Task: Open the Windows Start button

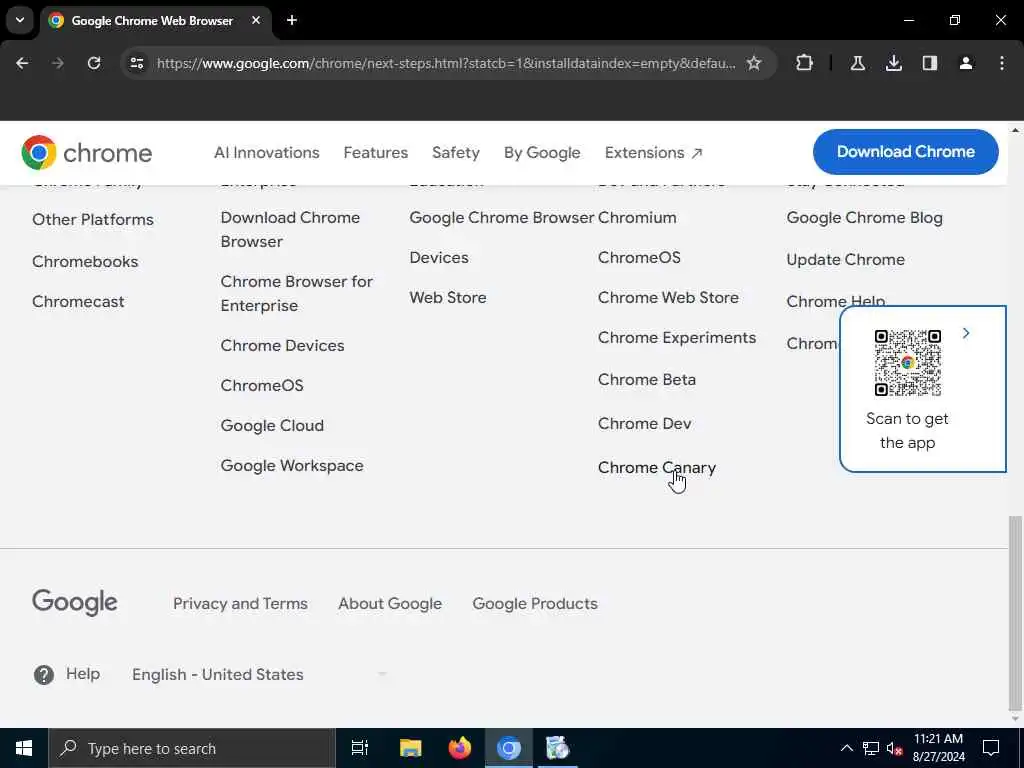Action: tap(24, 748)
